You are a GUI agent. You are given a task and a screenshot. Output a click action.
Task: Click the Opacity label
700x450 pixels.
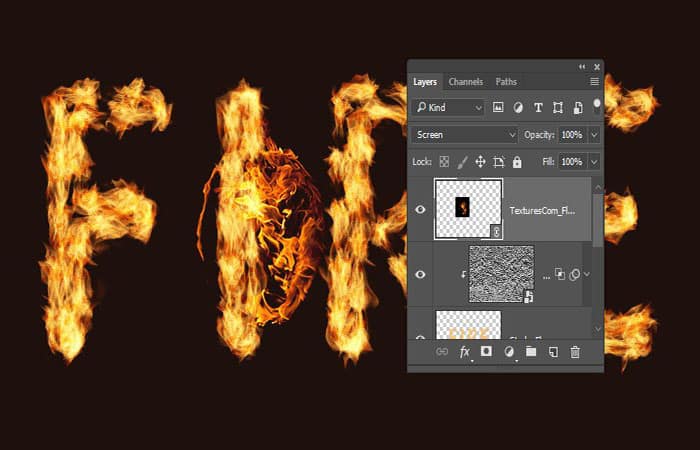[x=539, y=135]
